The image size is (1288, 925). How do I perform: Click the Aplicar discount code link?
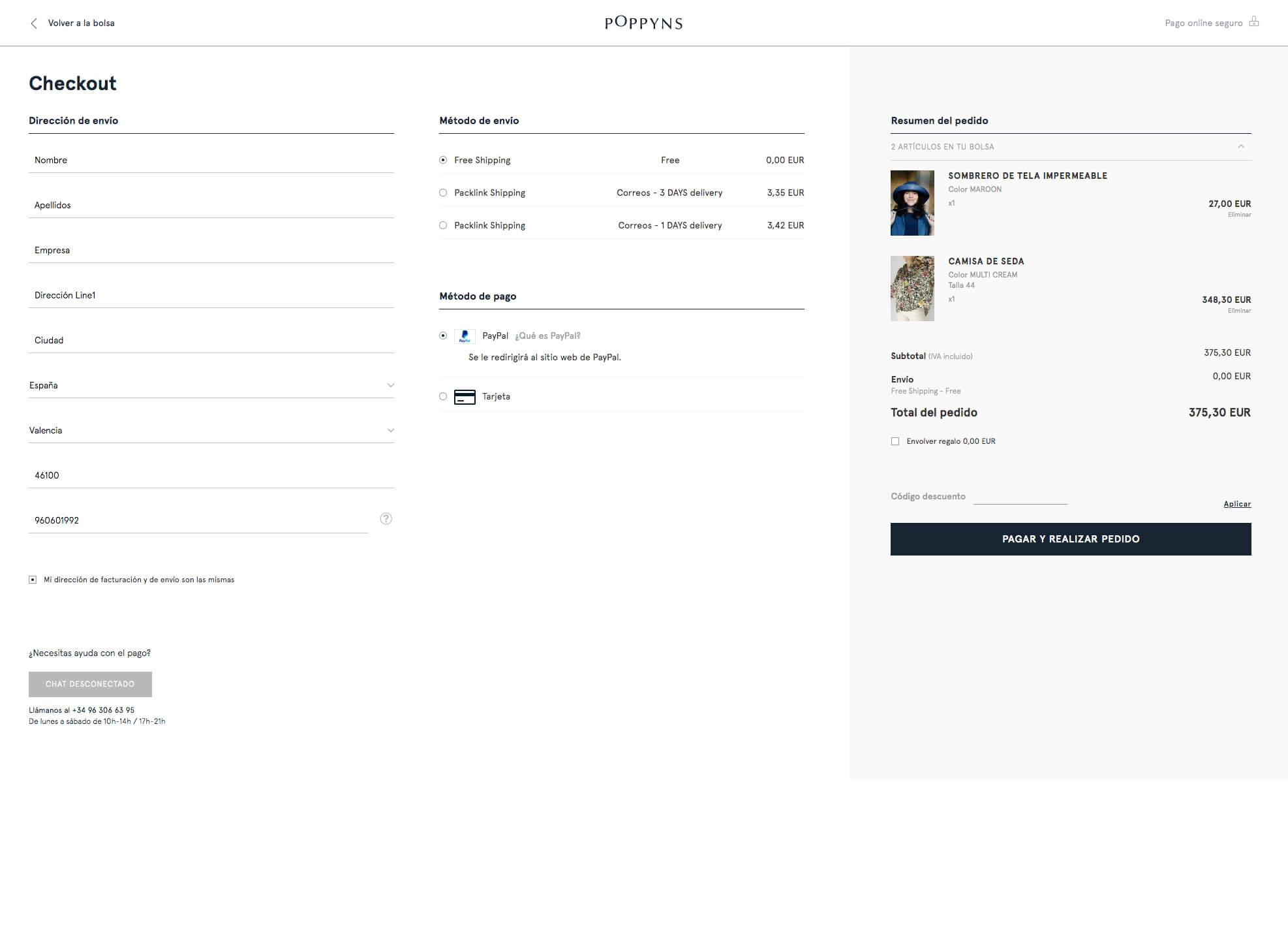click(x=1236, y=504)
